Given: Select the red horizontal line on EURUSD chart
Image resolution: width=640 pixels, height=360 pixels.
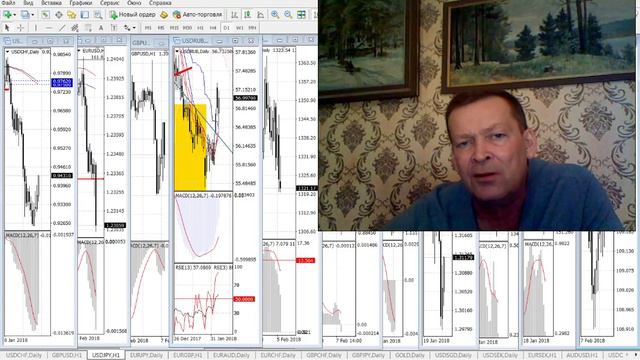Looking at the screenshot, I should (91, 179).
